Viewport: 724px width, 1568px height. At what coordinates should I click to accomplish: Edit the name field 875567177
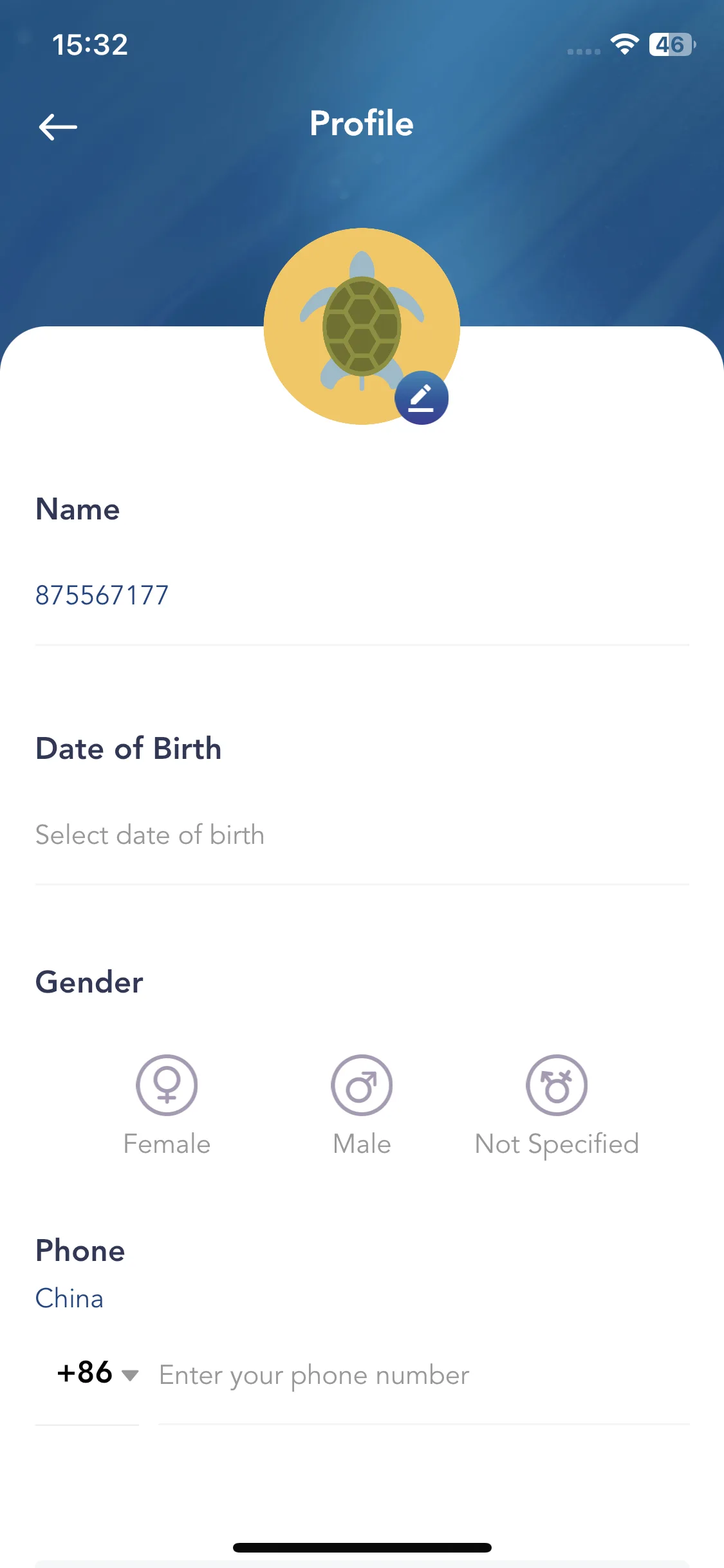pyautogui.click(x=362, y=595)
